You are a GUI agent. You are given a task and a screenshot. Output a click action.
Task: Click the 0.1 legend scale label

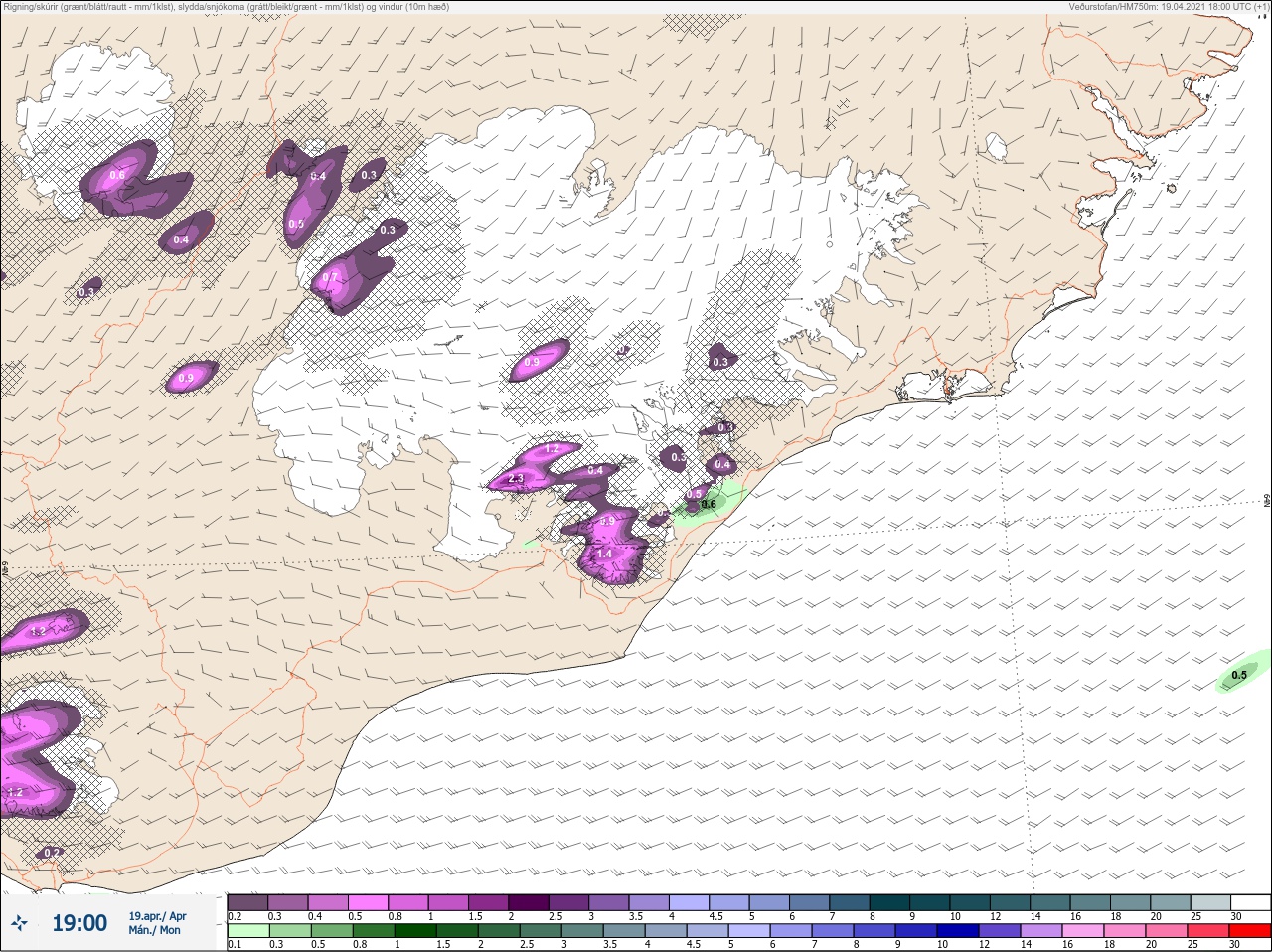click(235, 945)
